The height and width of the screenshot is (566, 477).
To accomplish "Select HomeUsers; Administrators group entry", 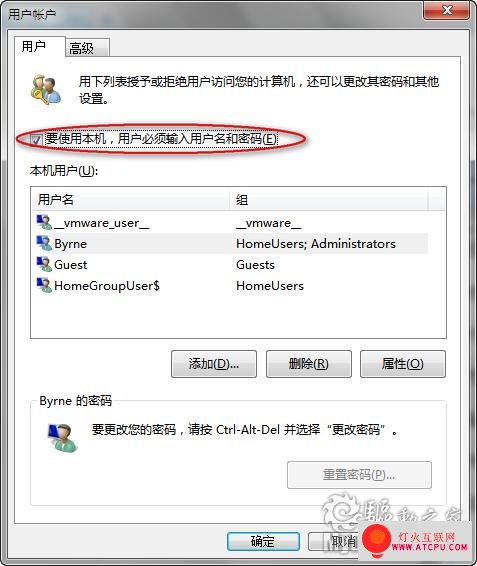I will tap(316, 244).
